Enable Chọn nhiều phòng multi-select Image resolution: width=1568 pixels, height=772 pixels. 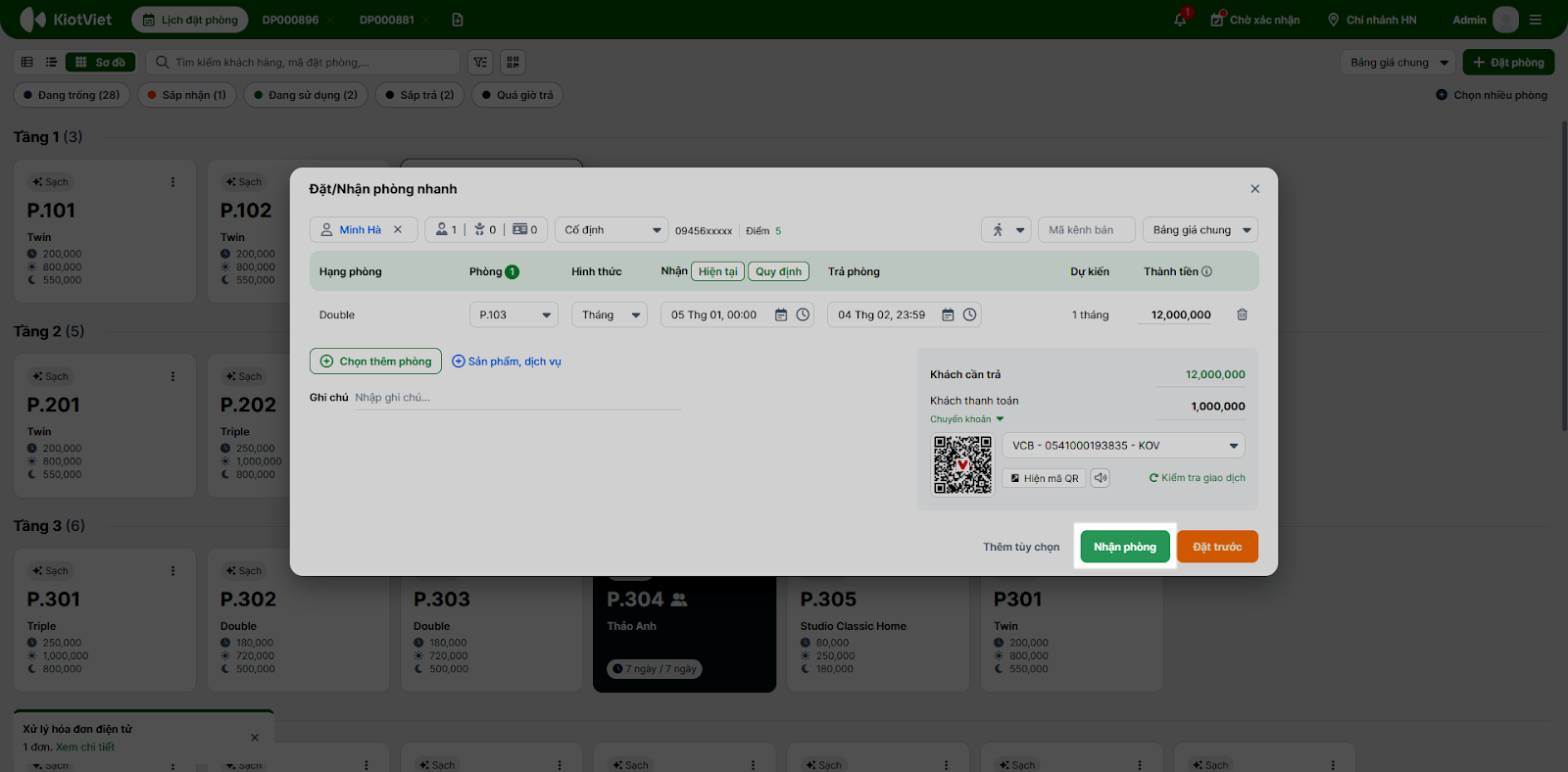coord(1492,95)
